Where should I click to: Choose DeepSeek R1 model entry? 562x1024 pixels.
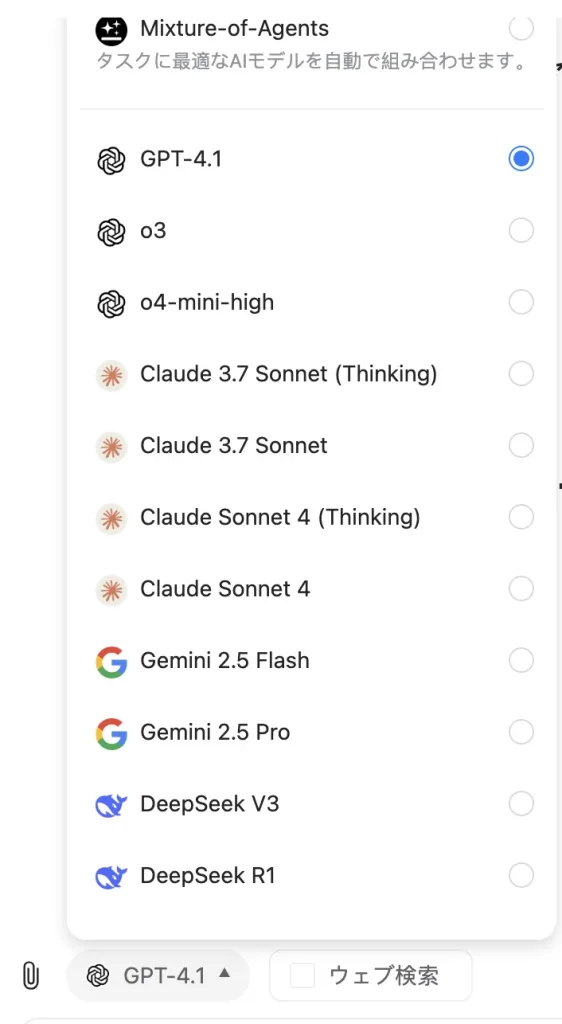click(x=311, y=876)
